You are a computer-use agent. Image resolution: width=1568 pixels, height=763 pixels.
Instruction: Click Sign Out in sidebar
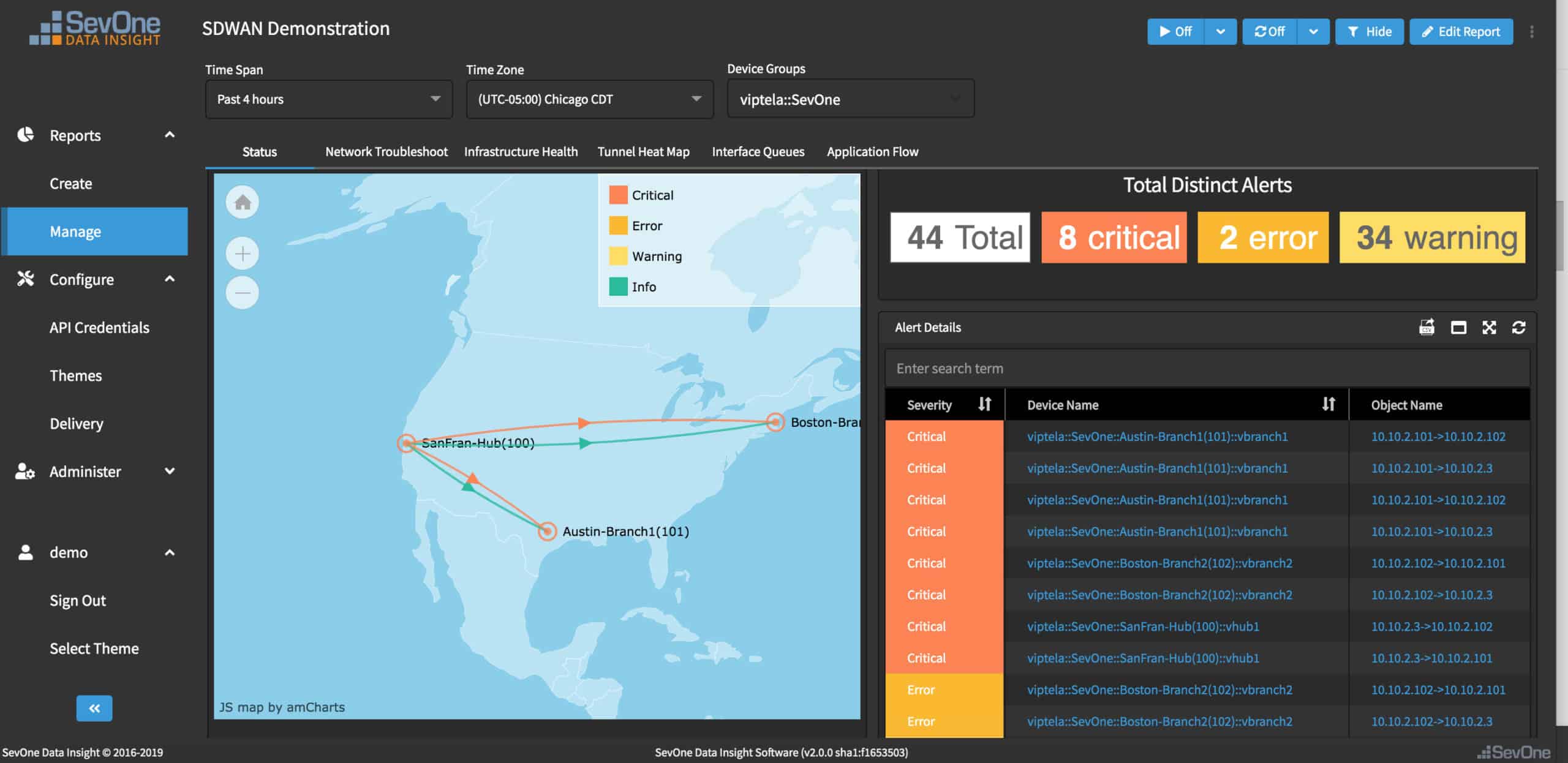click(x=78, y=601)
